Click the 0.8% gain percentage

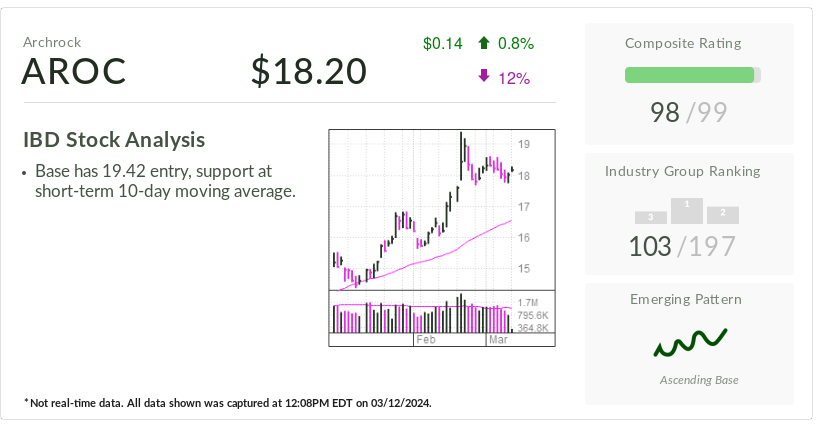click(516, 43)
